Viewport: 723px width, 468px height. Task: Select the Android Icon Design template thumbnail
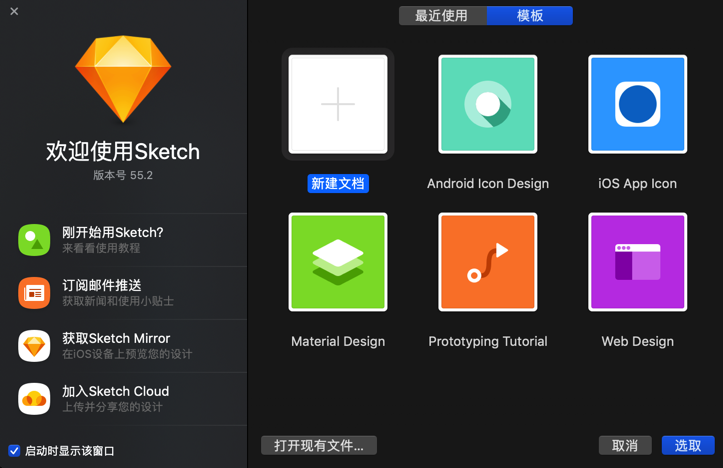(488, 104)
